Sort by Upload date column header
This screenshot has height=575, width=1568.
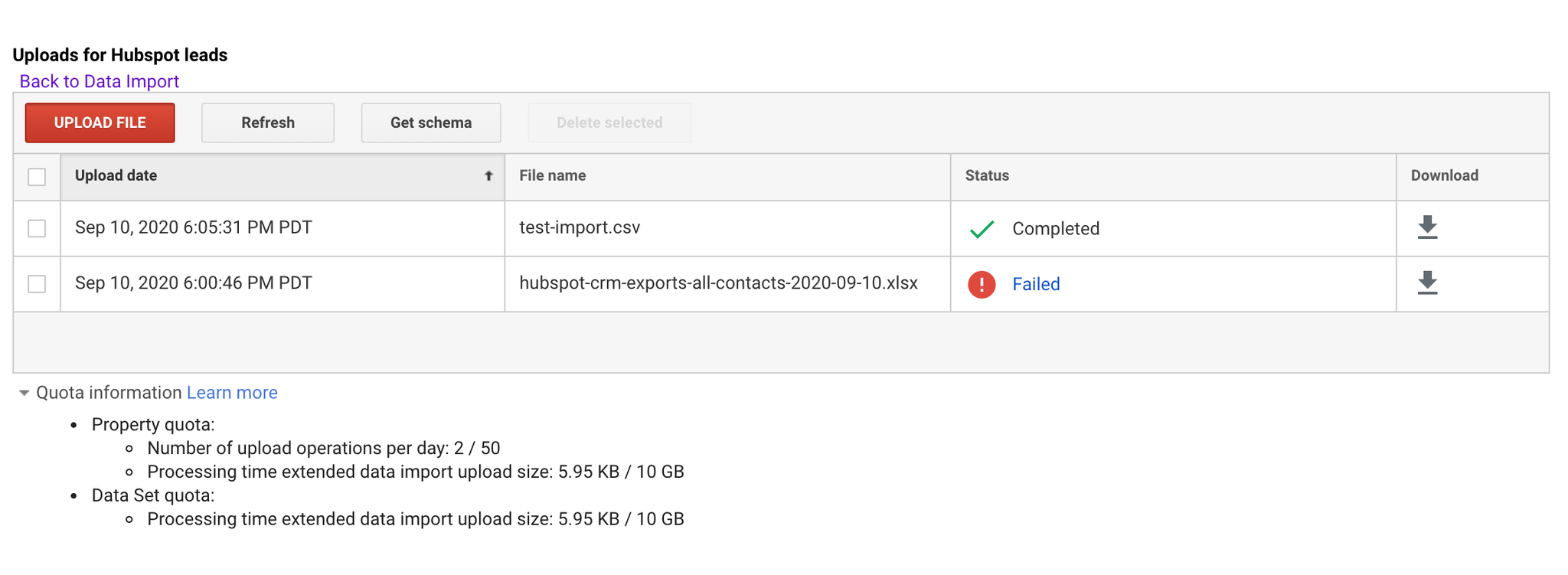tap(116, 176)
